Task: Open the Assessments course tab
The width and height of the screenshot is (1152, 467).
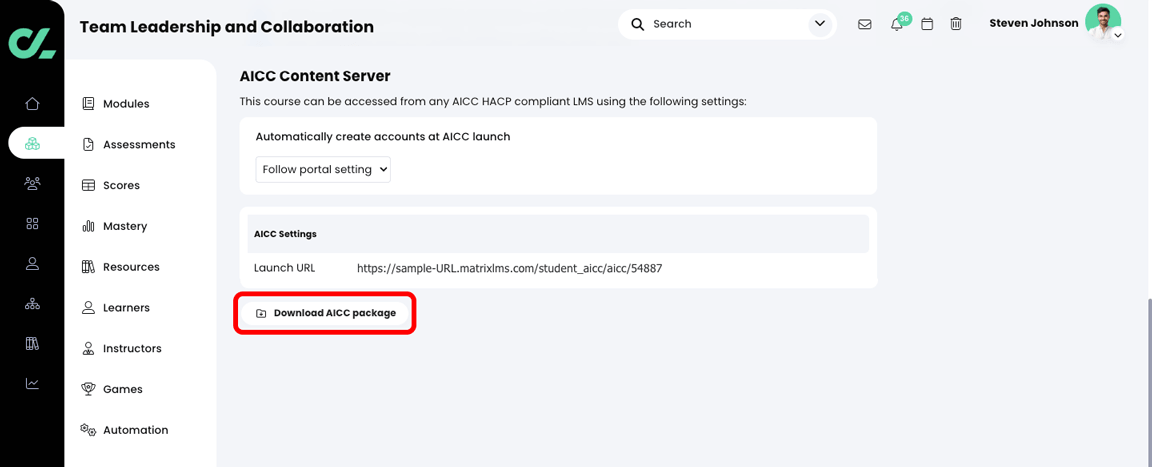Action: 129,145
